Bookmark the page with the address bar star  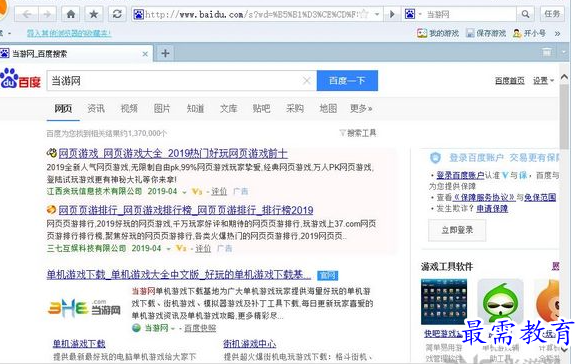pyautogui.click(x=364, y=15)
